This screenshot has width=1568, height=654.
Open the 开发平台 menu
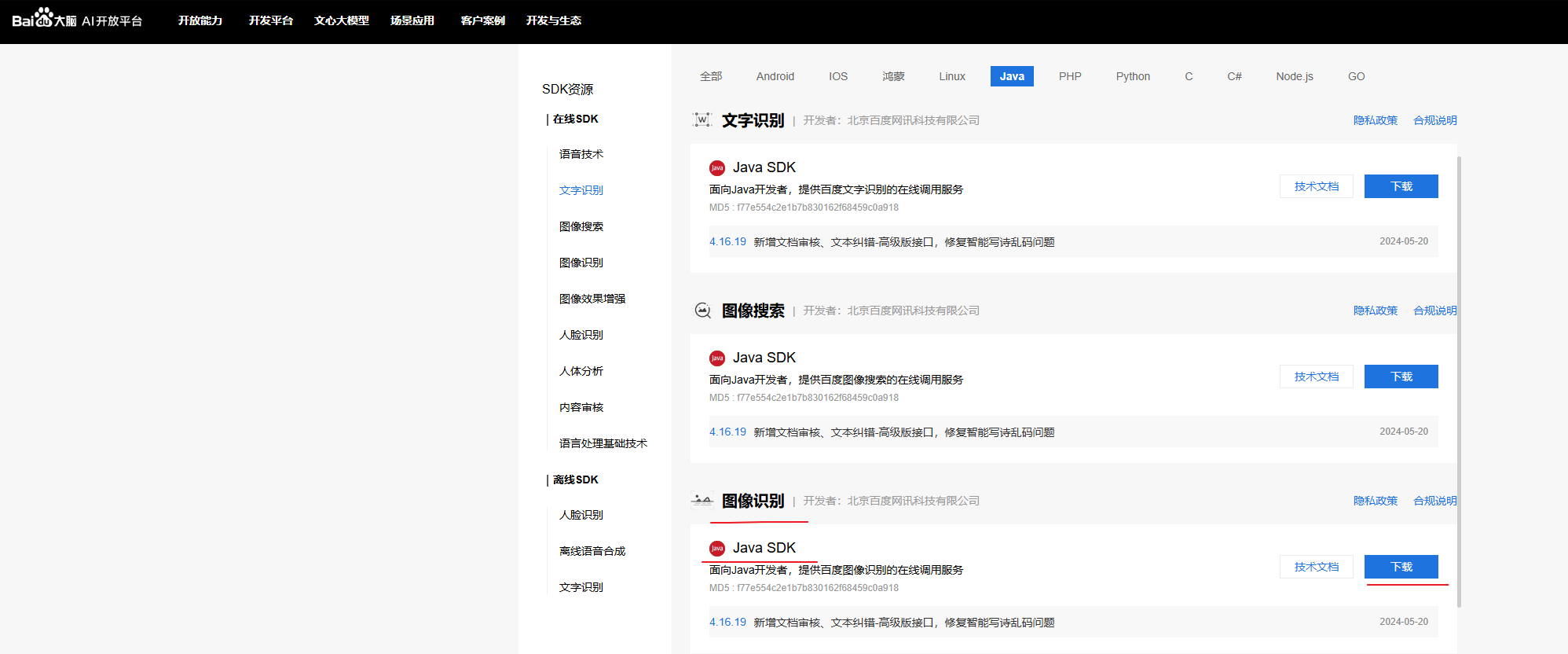[271, 20]
